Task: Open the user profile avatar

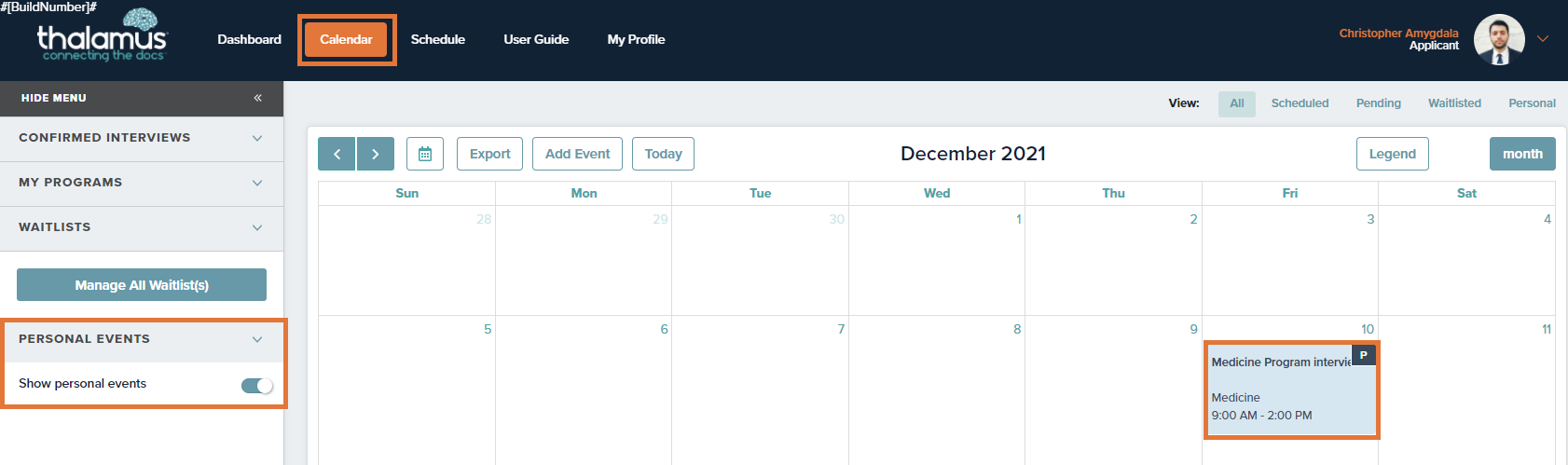Action: click(x=1499, y=40)
